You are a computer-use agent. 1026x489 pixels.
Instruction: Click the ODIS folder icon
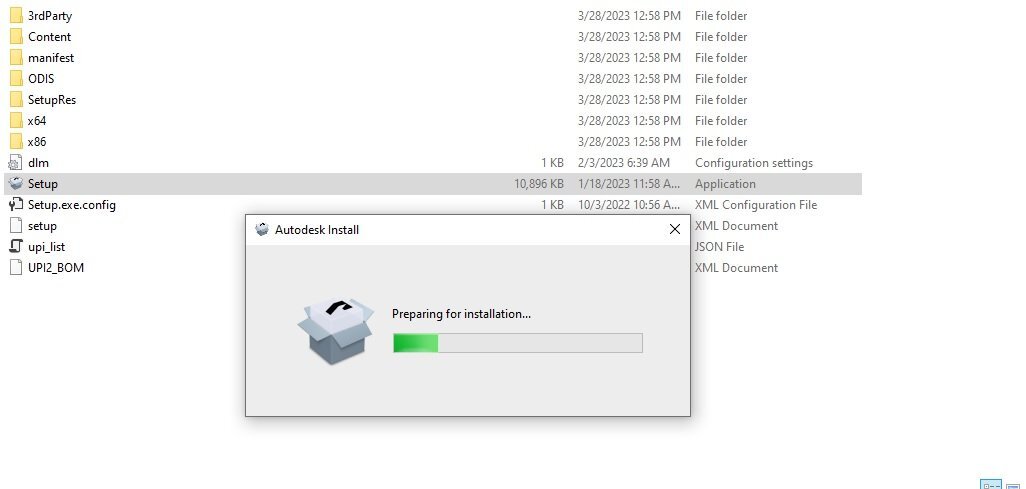click(x=16, y=79)
